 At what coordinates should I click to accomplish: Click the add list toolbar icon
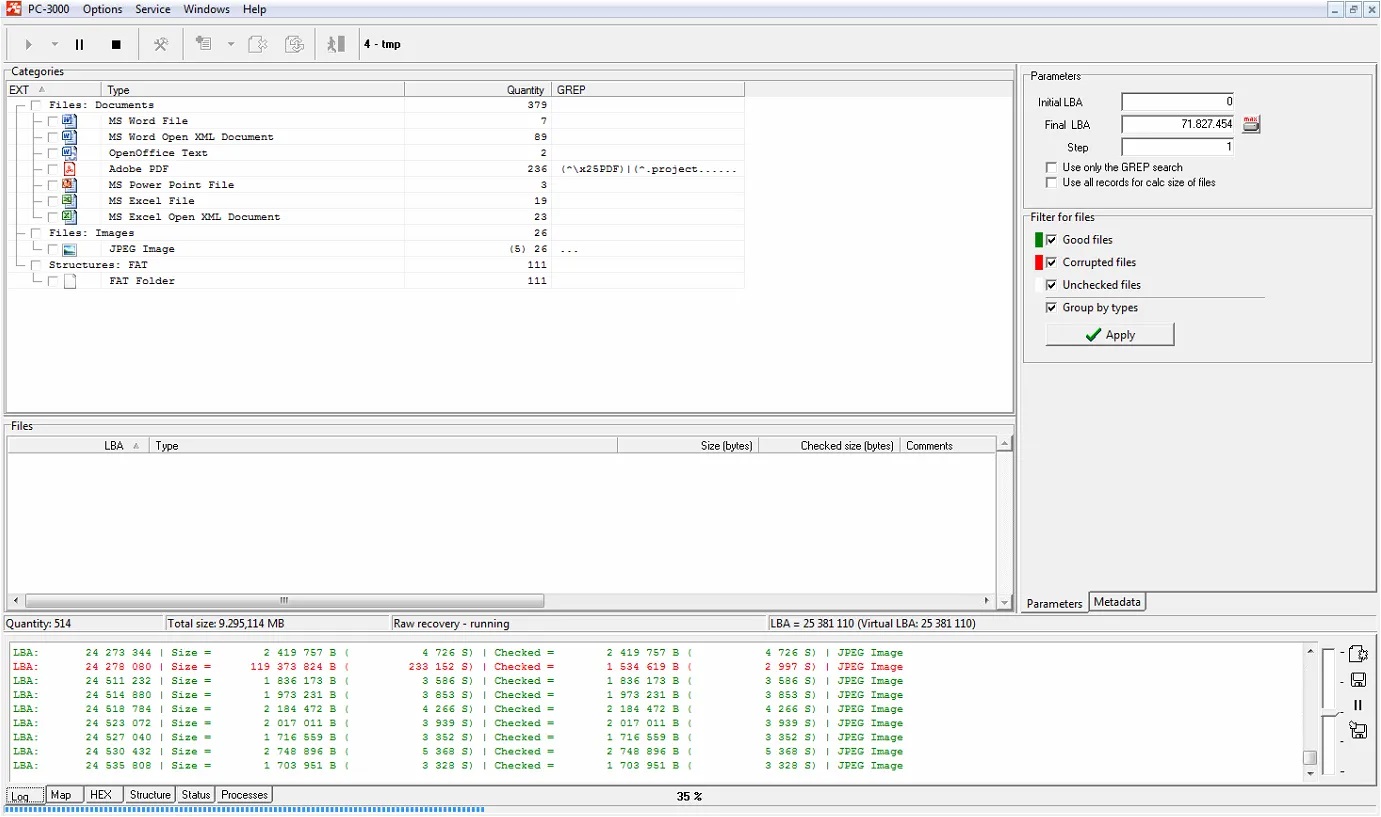click(204, 45)
